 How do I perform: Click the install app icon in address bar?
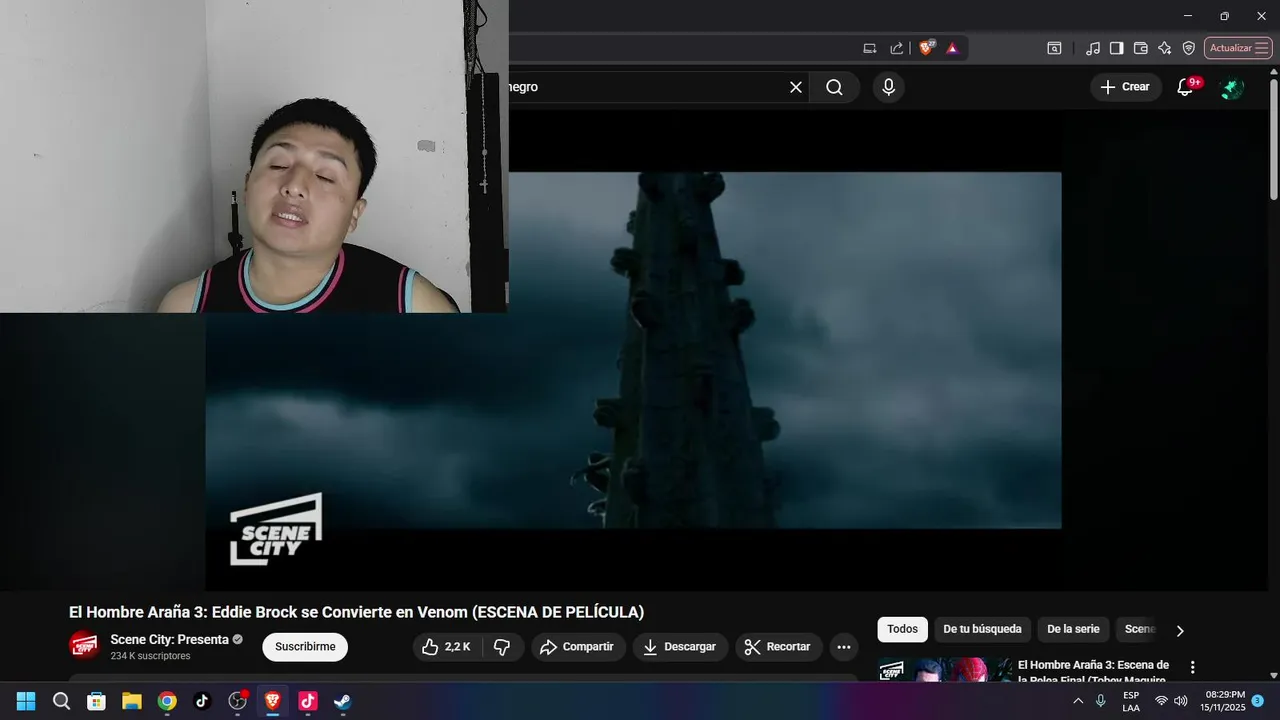(x=870, y=48)
